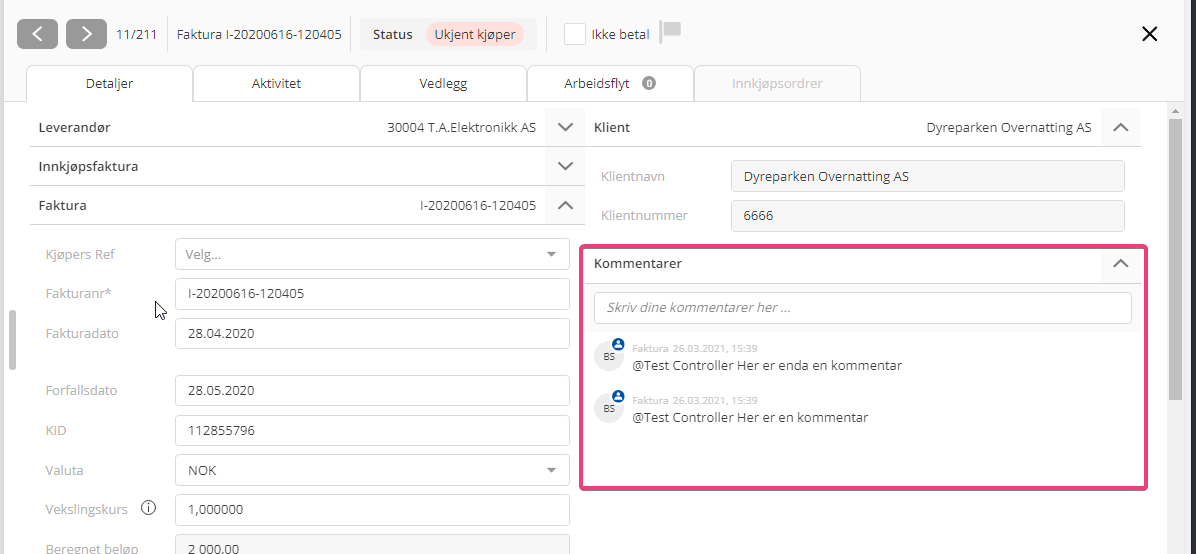Open the Valuta currency dropdown
This screenshot has width=1196, height=554.
click(372, 470)
